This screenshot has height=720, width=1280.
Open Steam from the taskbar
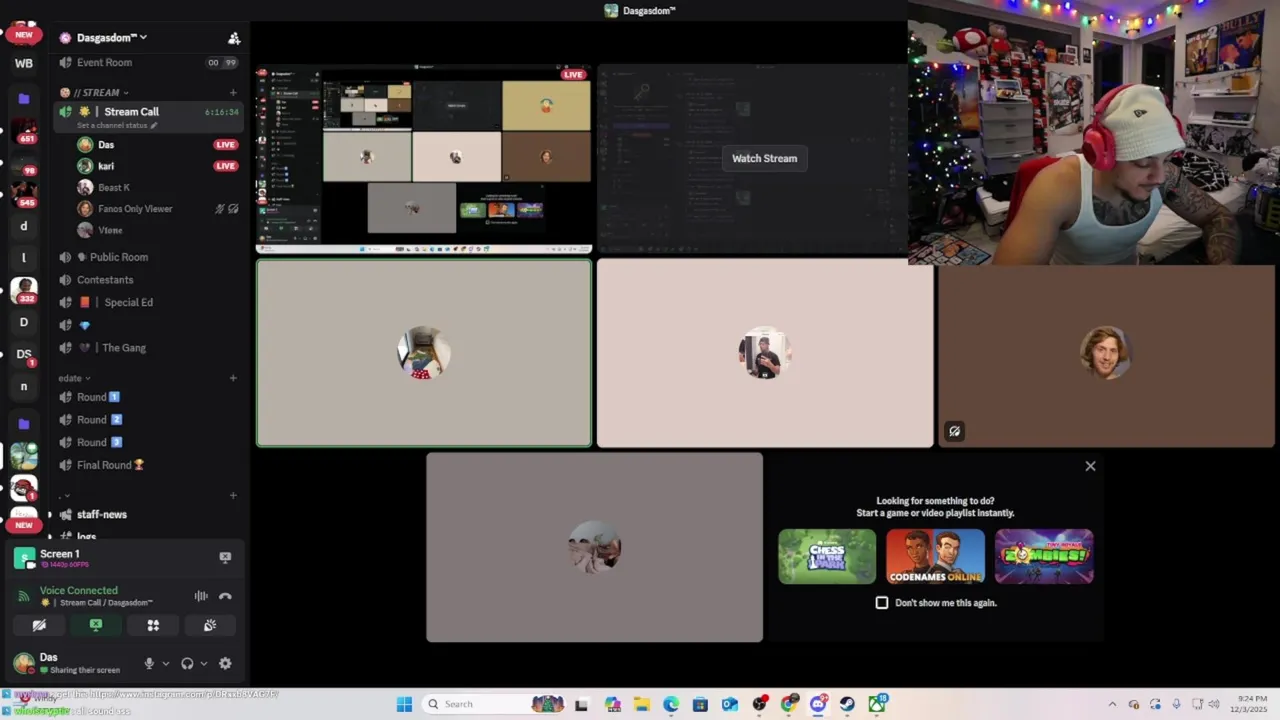click(847, 704)
